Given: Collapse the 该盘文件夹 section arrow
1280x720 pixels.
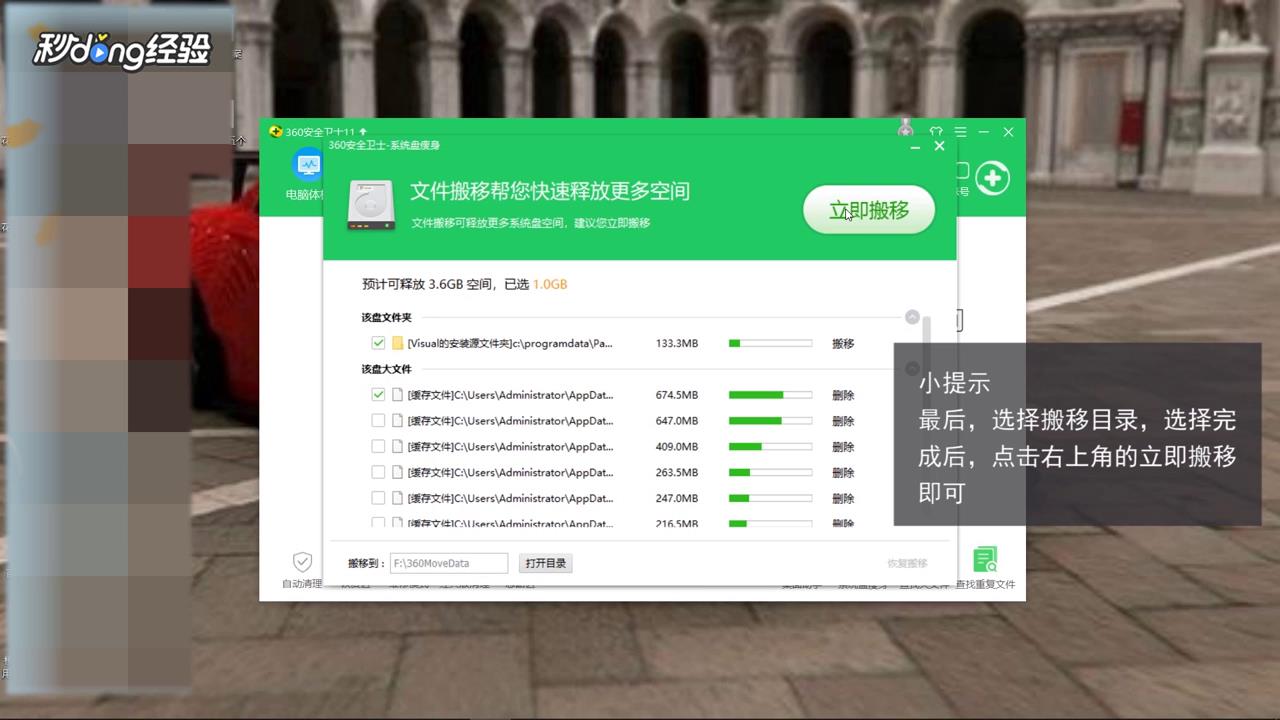Looking at the screenshot, I should pos(912,317).
